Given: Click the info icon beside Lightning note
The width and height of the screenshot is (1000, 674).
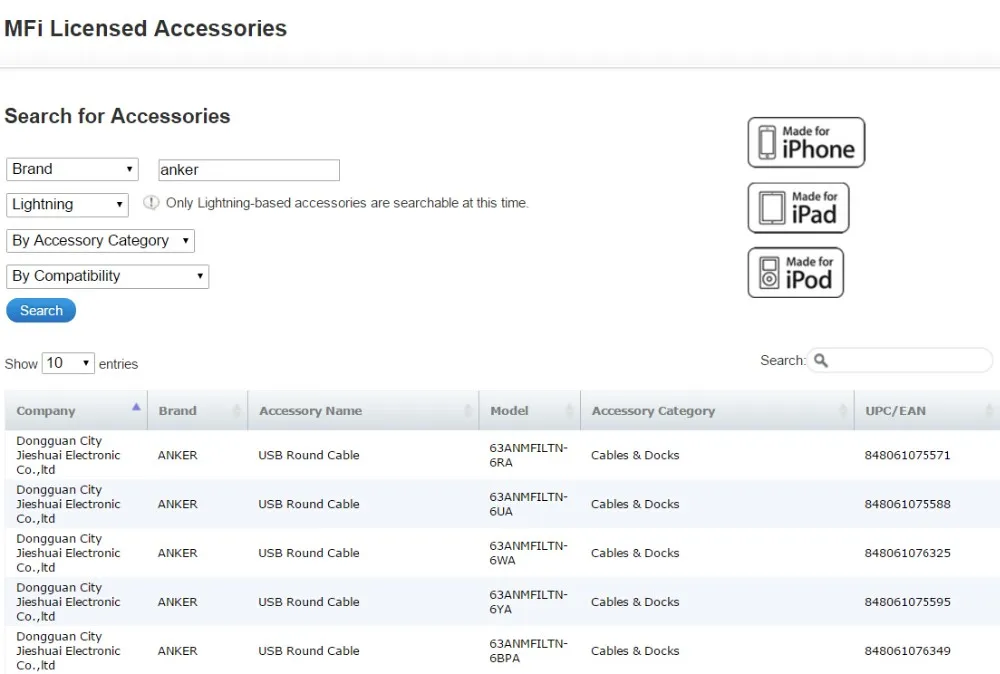Looking at the screenshot, I should pos(151,203).
